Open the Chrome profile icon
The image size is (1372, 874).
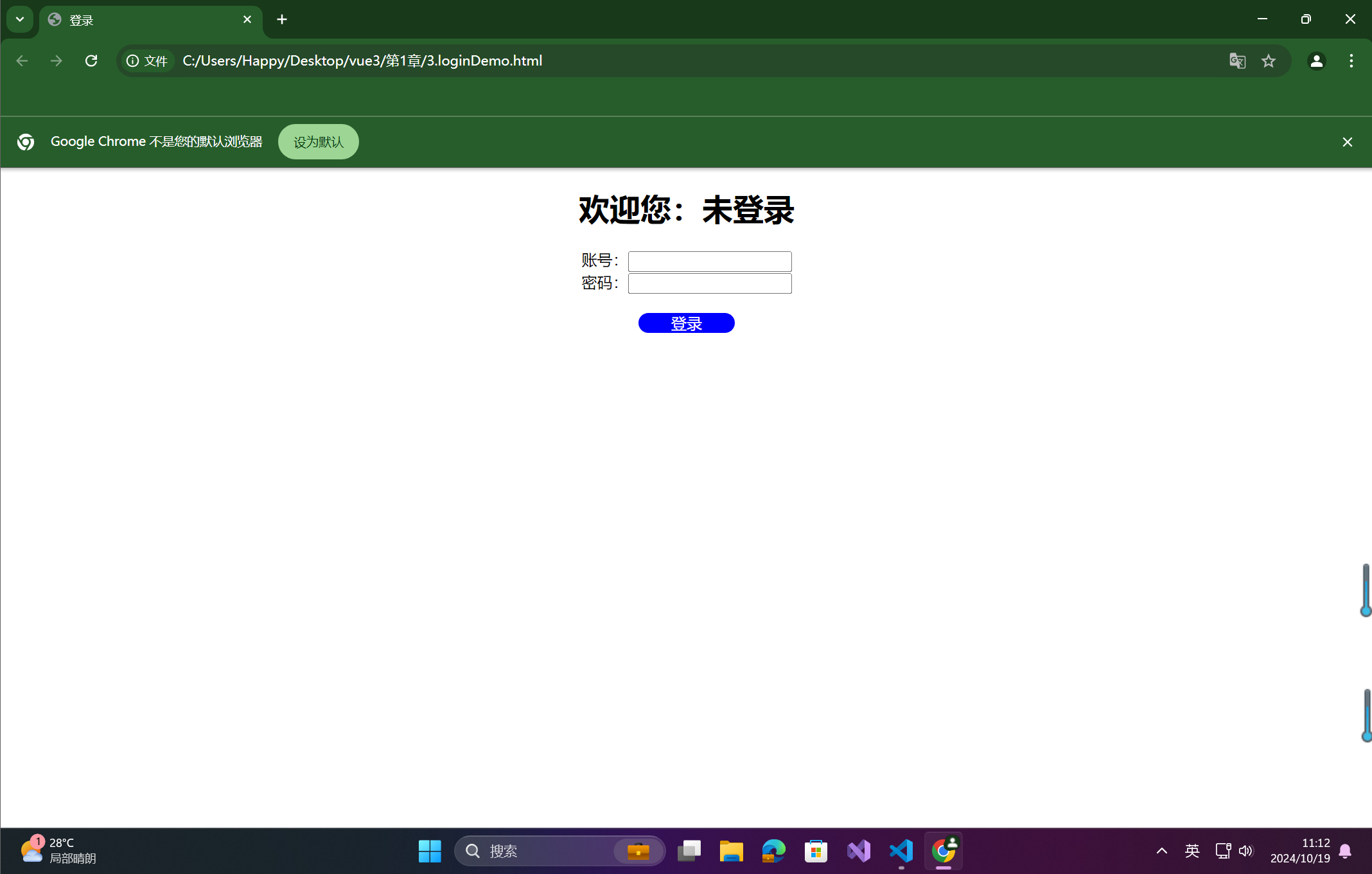click(x=1316, y=60)
